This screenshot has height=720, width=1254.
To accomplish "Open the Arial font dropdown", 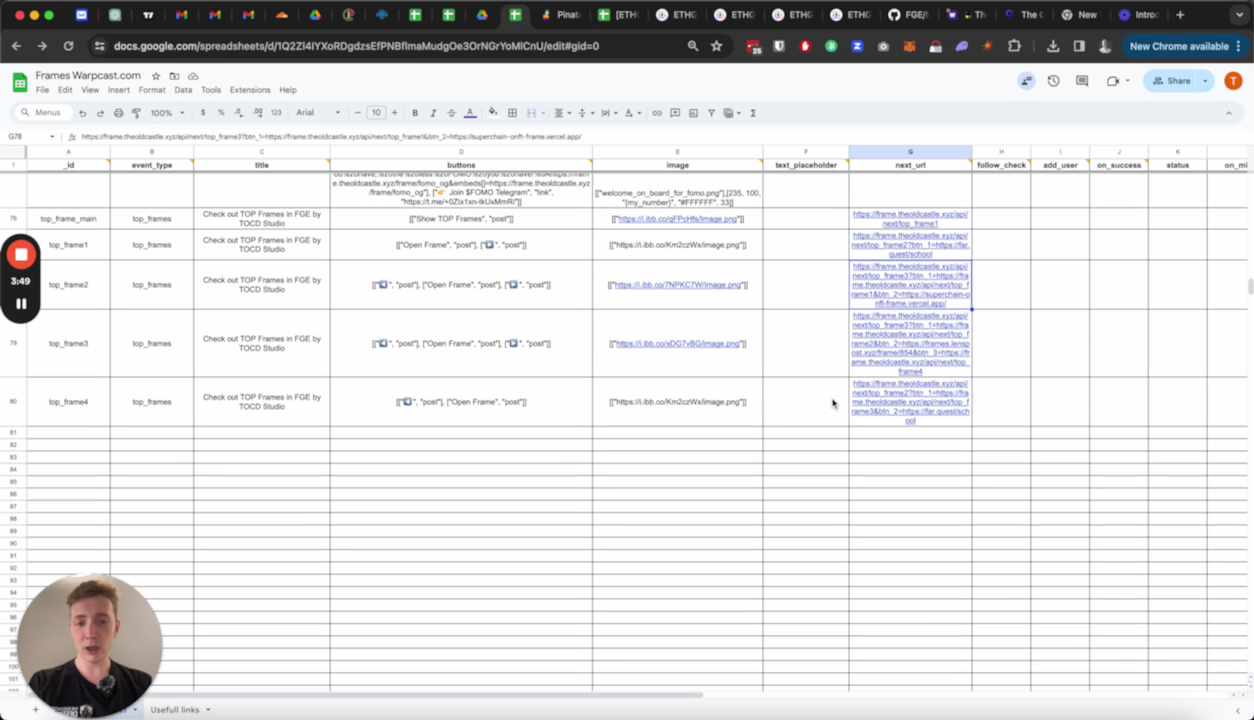I will pyautogui.click(x=318, y=113).
